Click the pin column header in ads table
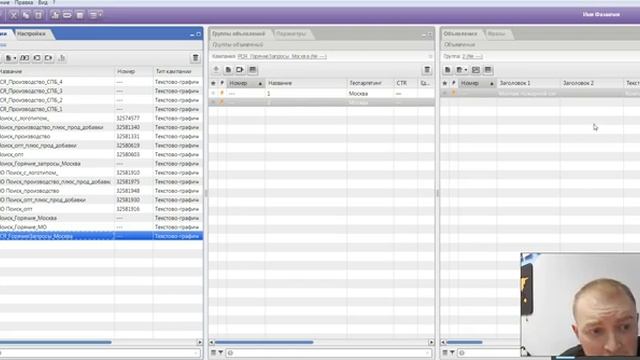 coord(454,83)
